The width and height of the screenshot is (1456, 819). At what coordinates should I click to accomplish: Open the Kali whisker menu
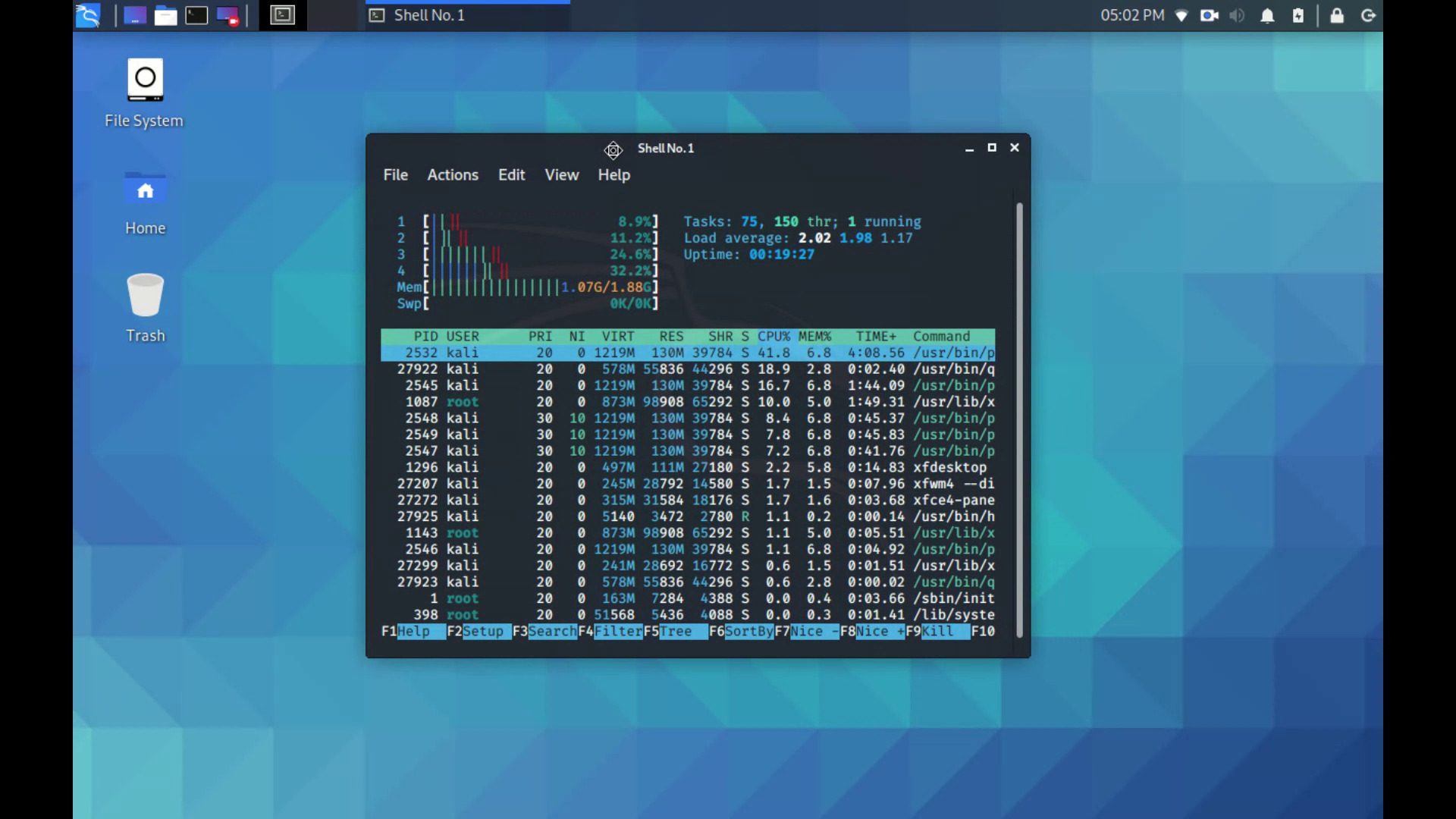click(87, 15)
